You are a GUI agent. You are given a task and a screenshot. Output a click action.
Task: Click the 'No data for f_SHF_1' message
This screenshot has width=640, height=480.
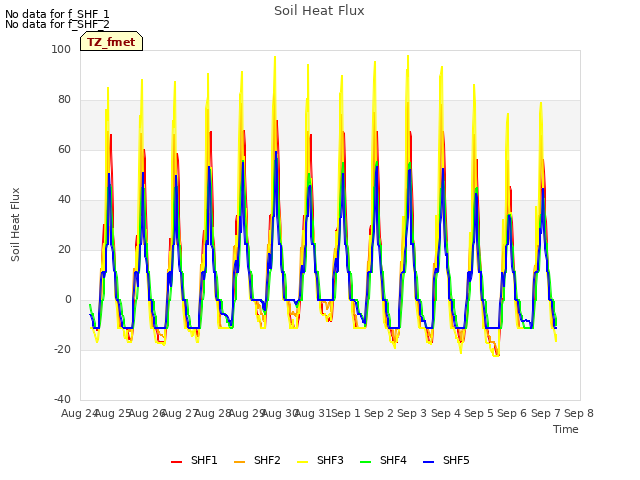coord(57,14)
